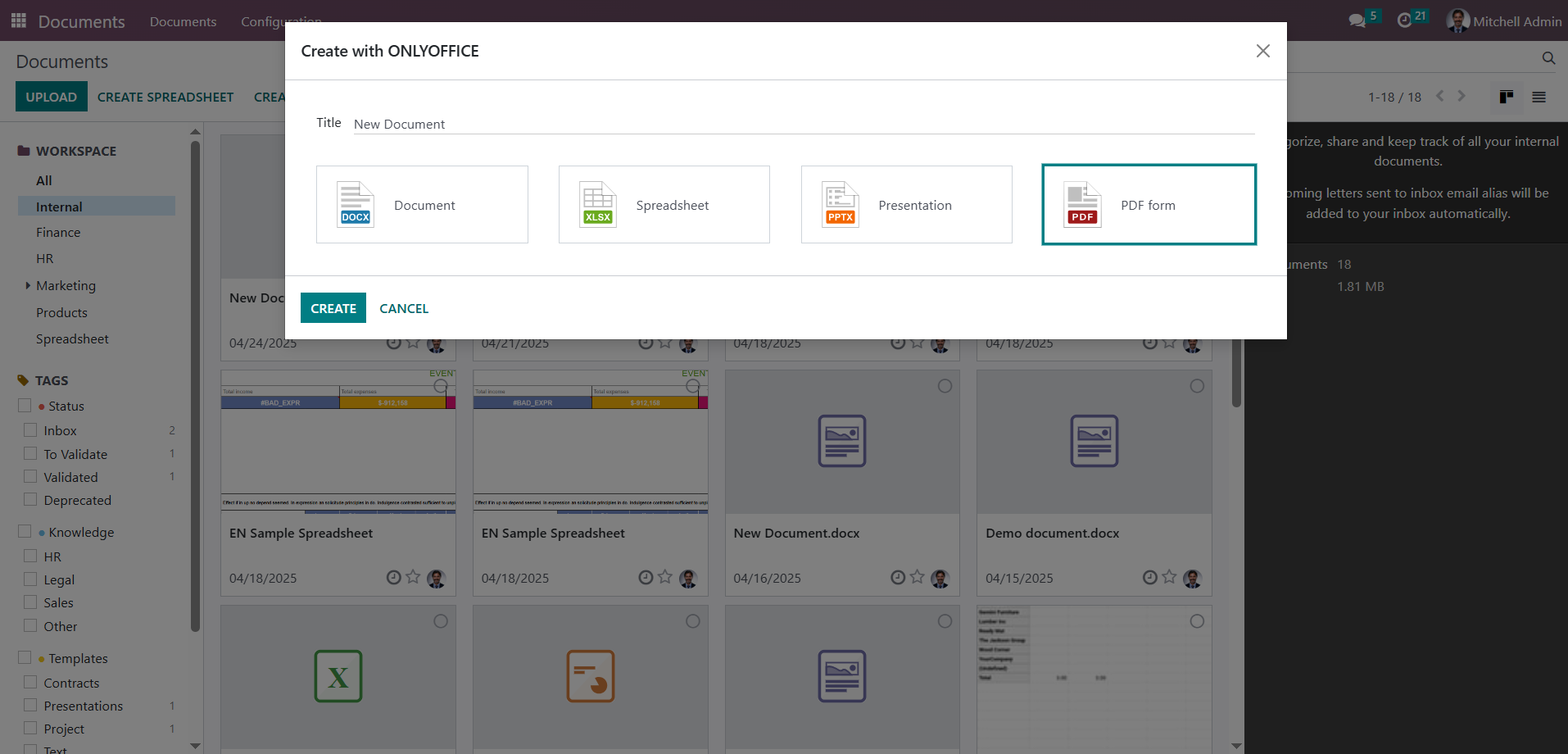Go to previous page arrow
This screenshot has width=1568, height=754.
[x=1440, y=96]
